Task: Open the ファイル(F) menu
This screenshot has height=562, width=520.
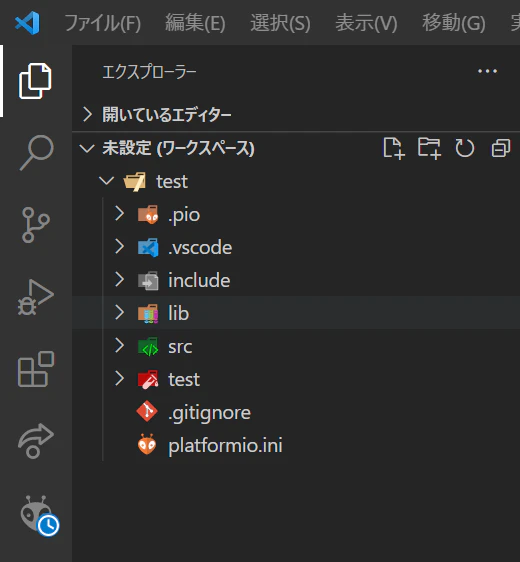Action: tap(102, 23)
